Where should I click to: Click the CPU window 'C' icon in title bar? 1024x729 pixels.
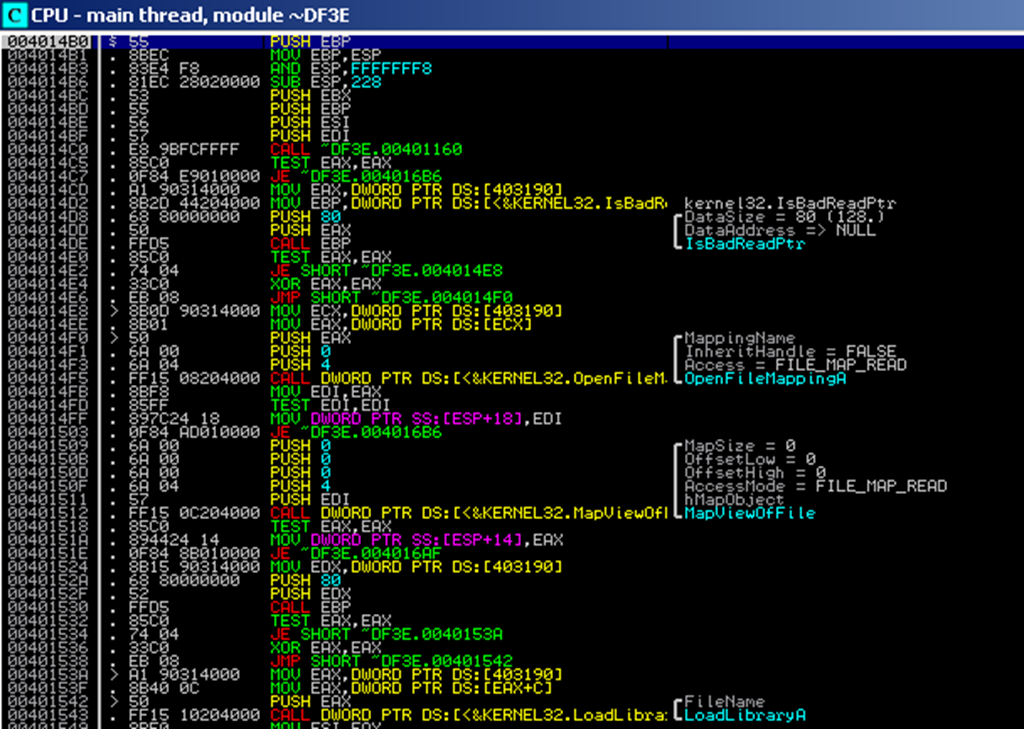(15, 15)
